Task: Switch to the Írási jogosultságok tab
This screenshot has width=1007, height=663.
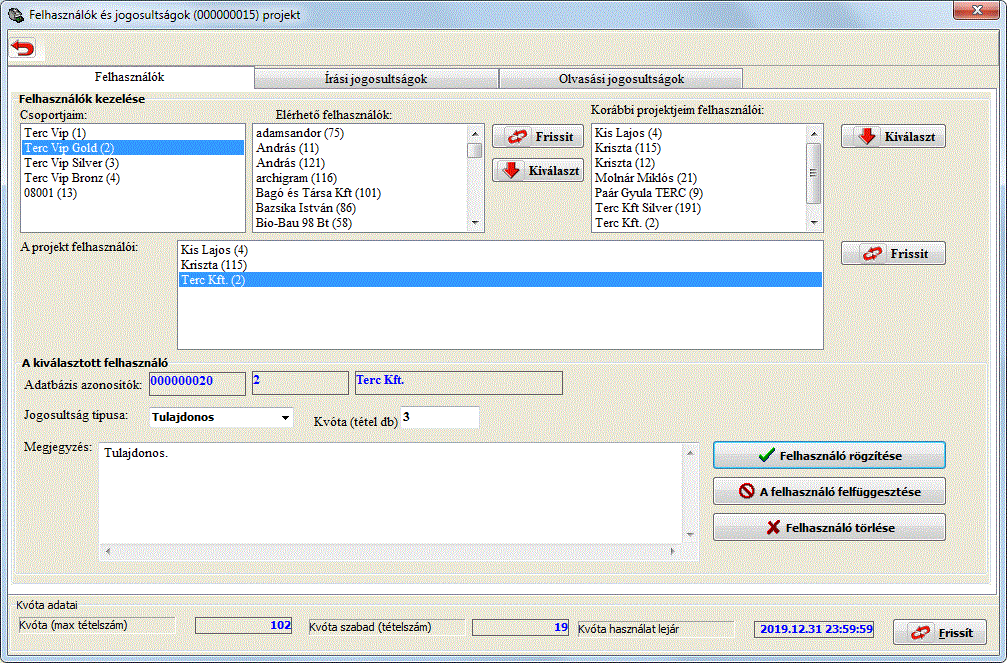Action: 376,79
